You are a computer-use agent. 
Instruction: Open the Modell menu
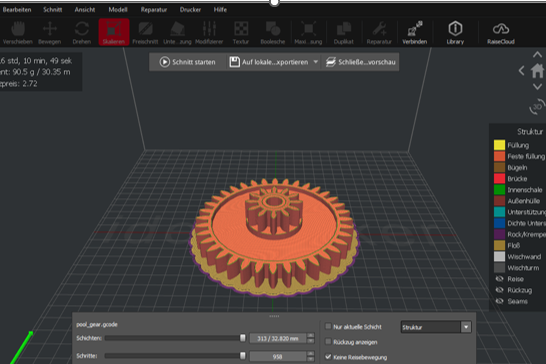pyautogui.click(x=118, y=10)
